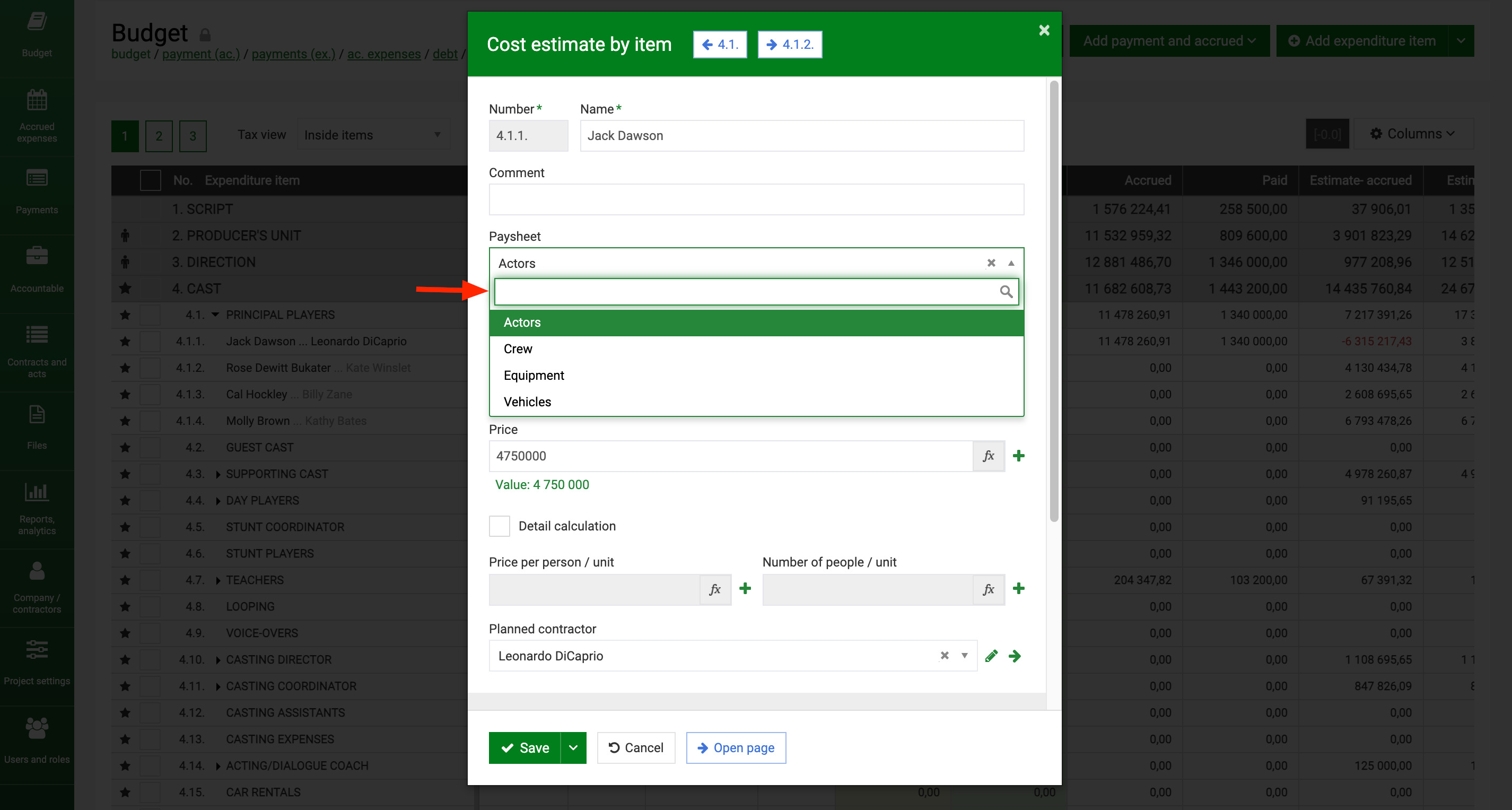The width and height of the screenshot is (1512, 810).
Task: Click the Comment input field
Action: [x=757, y=199]
